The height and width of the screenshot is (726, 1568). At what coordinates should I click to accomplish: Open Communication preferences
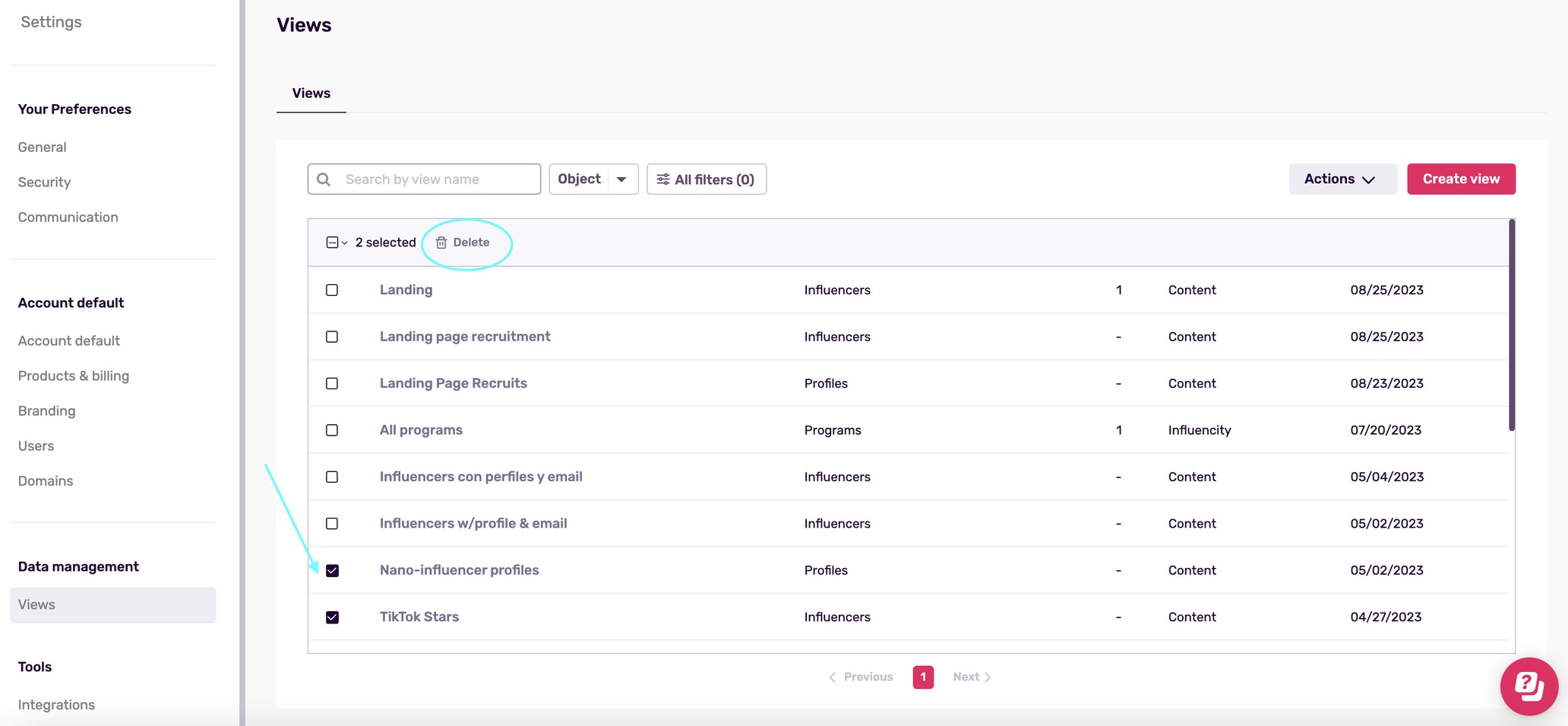68,217
